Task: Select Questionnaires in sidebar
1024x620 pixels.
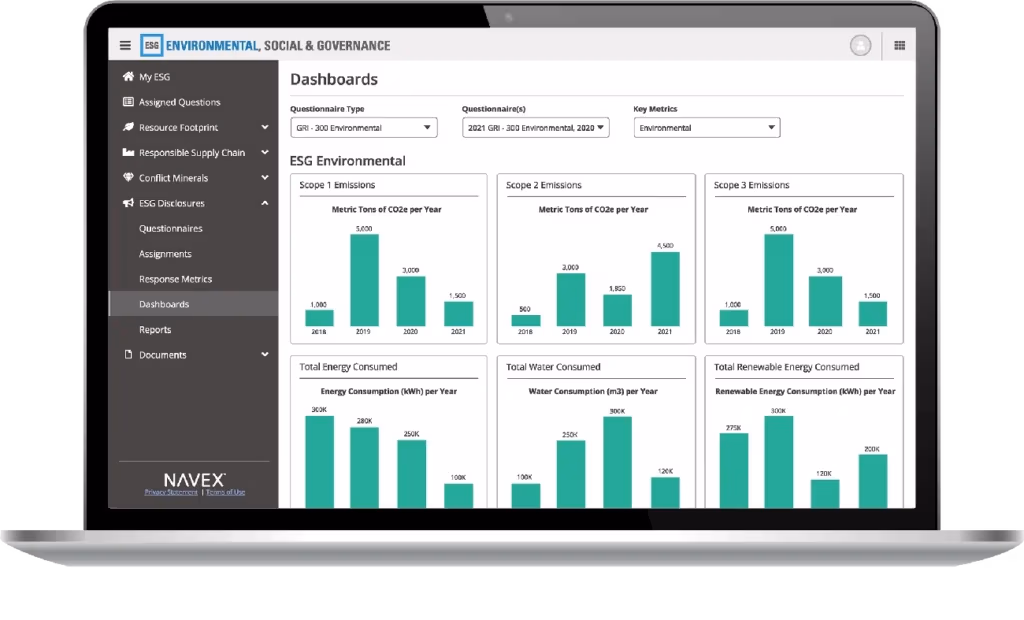Action: coord(170,229)
